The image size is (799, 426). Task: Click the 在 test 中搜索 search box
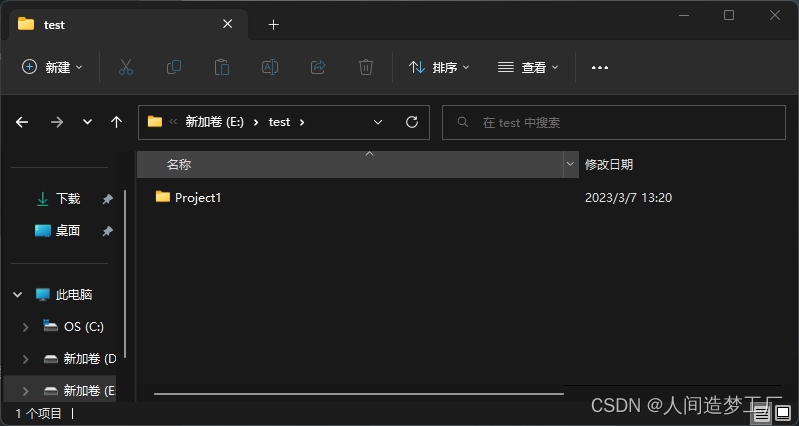click(x=614, y=122)
